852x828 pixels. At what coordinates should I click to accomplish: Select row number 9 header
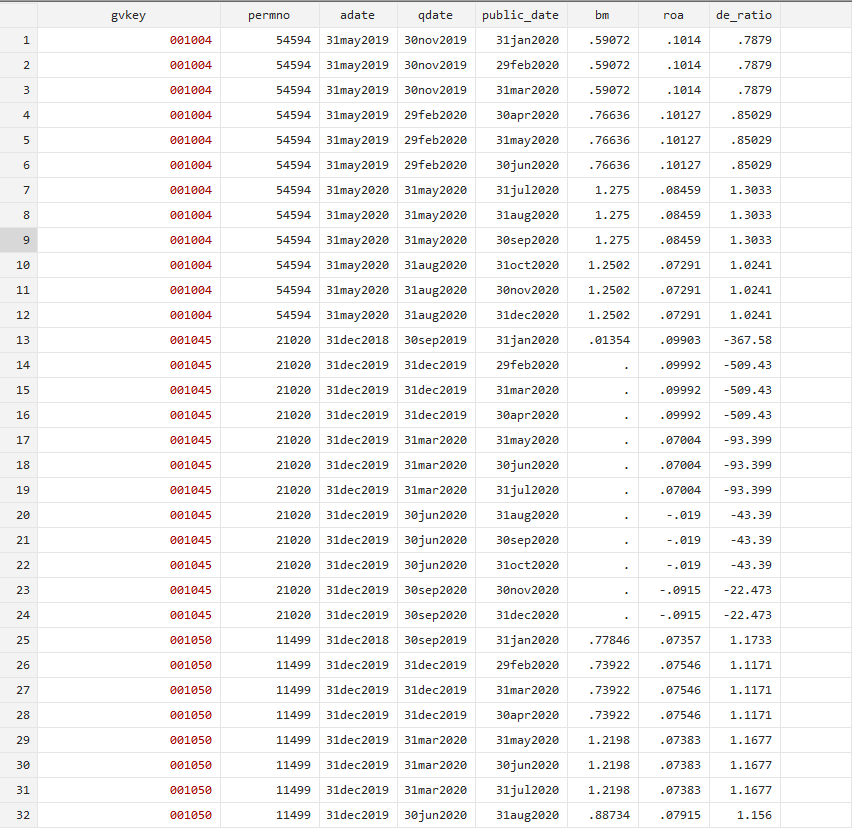(x=18, y=240)
